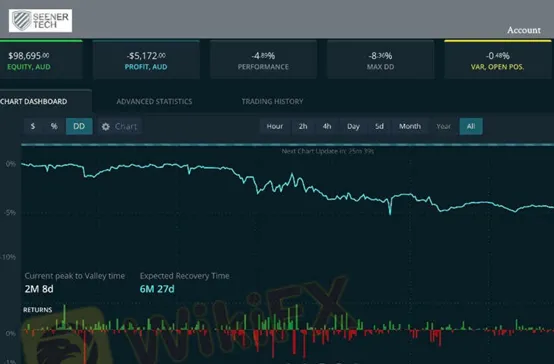Click the -5% drawdown axis label
Screen dimensions: 554x364
pyautogui.click(x=10, y=212)
